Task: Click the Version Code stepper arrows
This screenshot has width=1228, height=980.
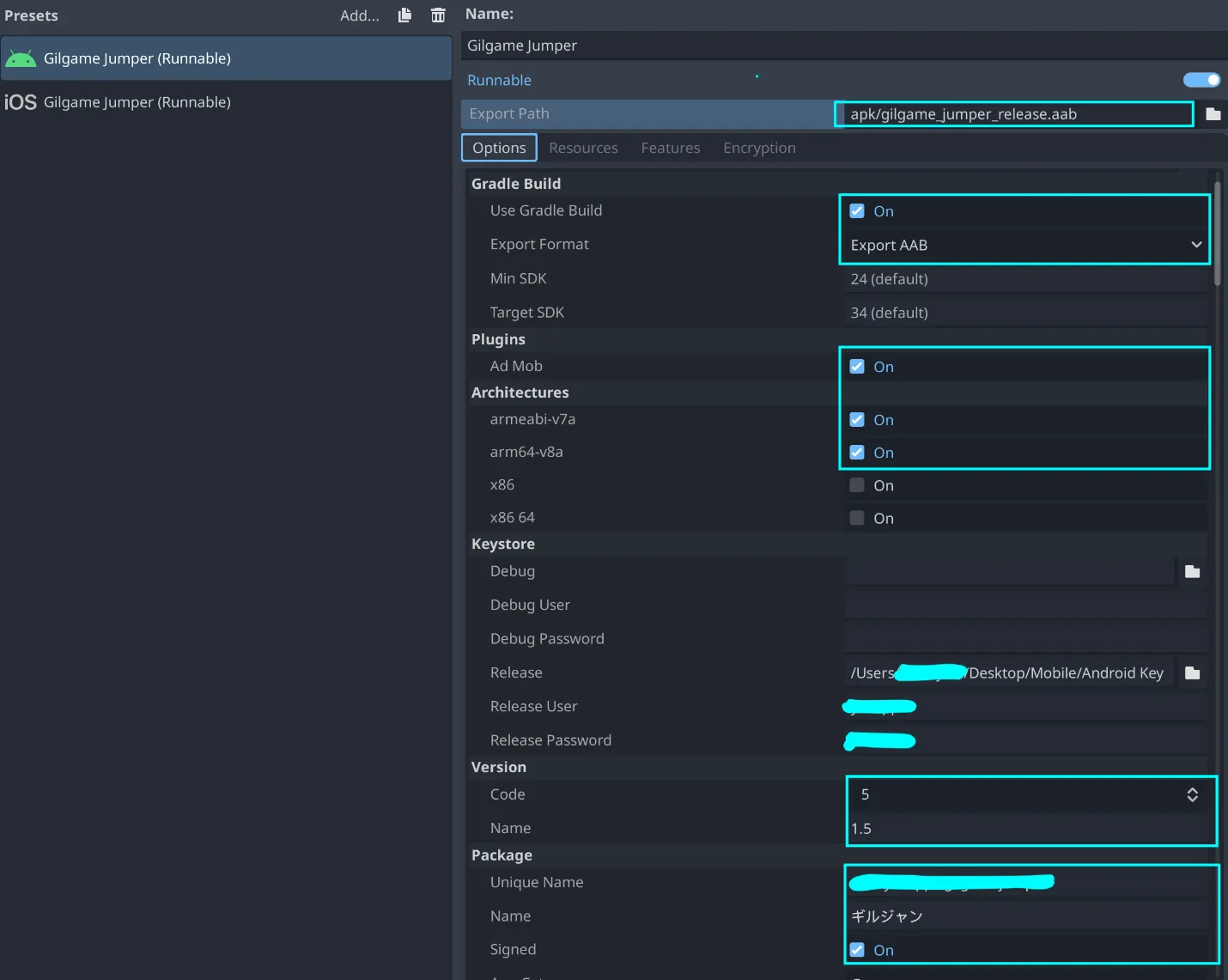Action: click(1192, 795)
